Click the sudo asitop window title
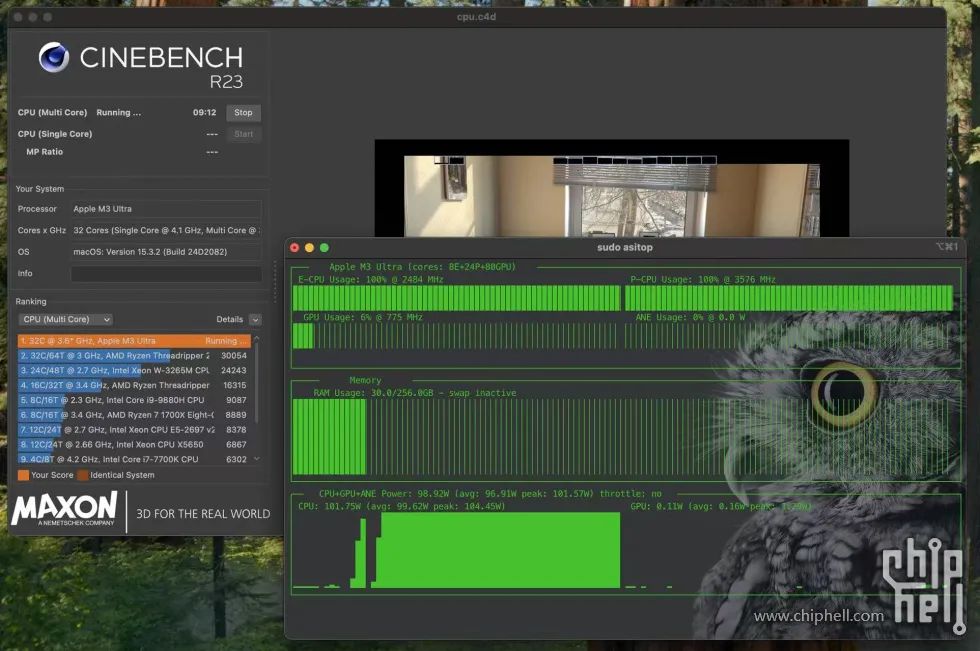This screenshot has width=980, height=651. pyautogui.click(x=625, y=247)
